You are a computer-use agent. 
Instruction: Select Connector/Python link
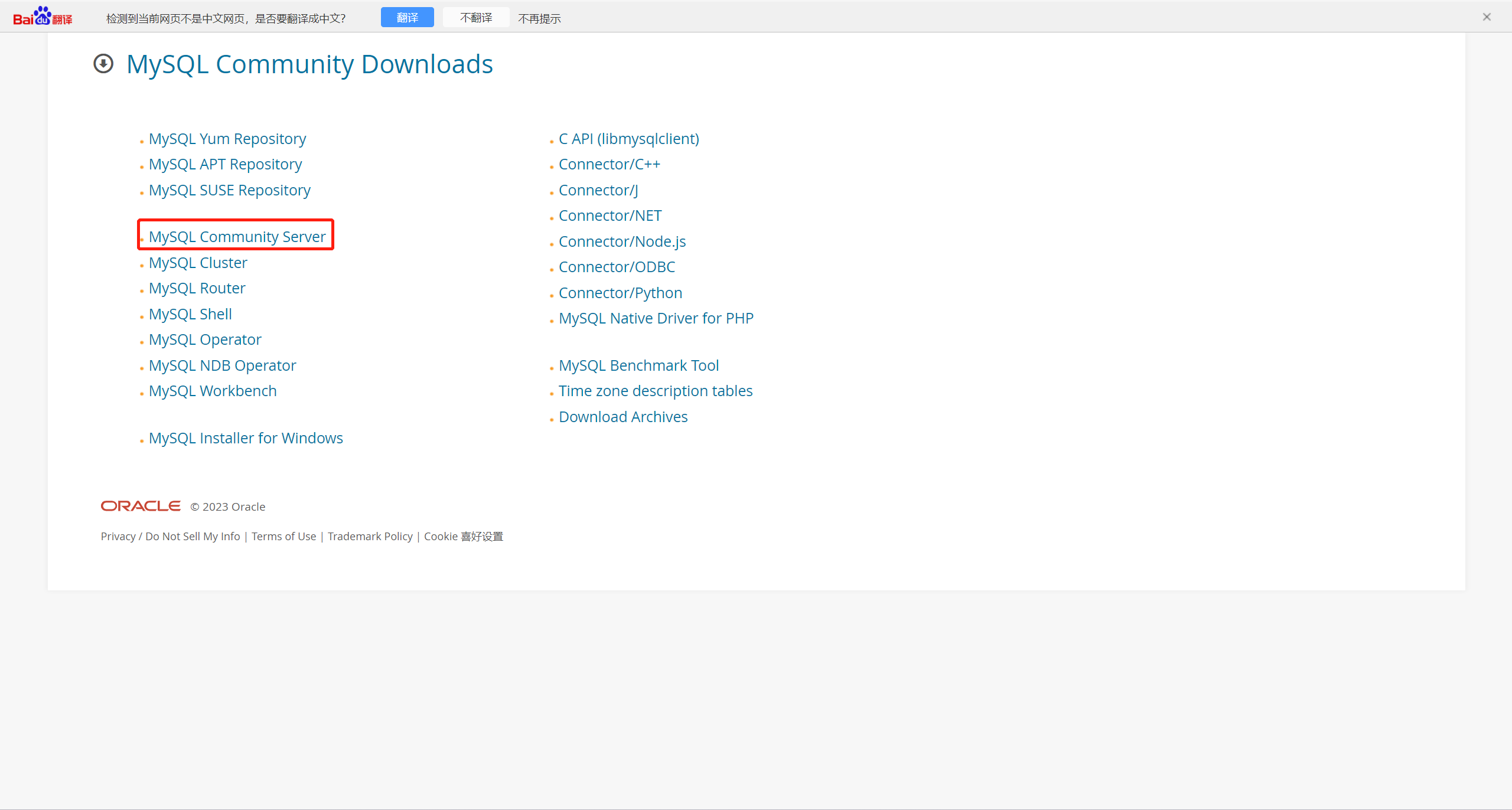click(620, 293)
